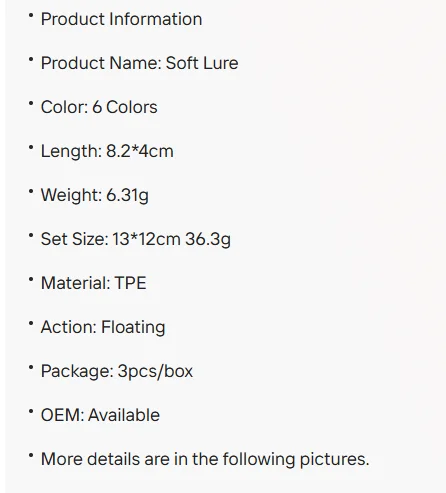This screenshot has width=446, height=493.
Task: Click the Product Information heading text
Action: (121, 19)
